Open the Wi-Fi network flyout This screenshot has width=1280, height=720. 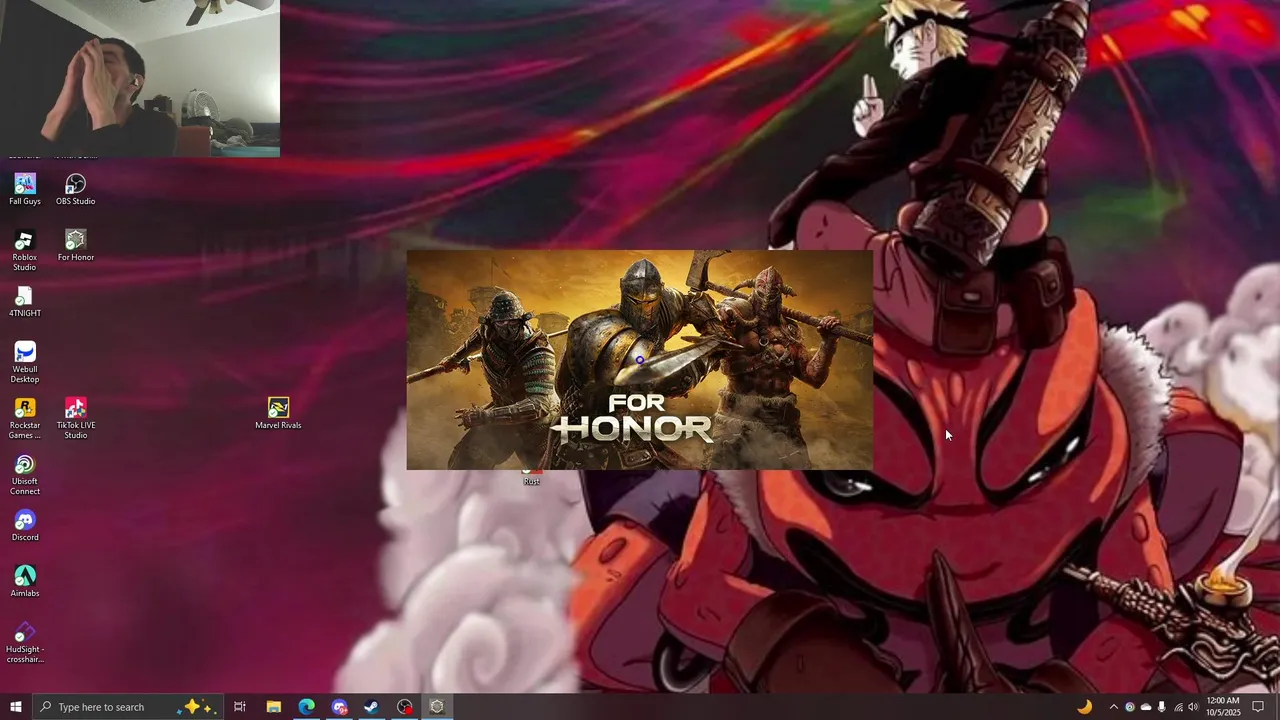(1177, 707)
